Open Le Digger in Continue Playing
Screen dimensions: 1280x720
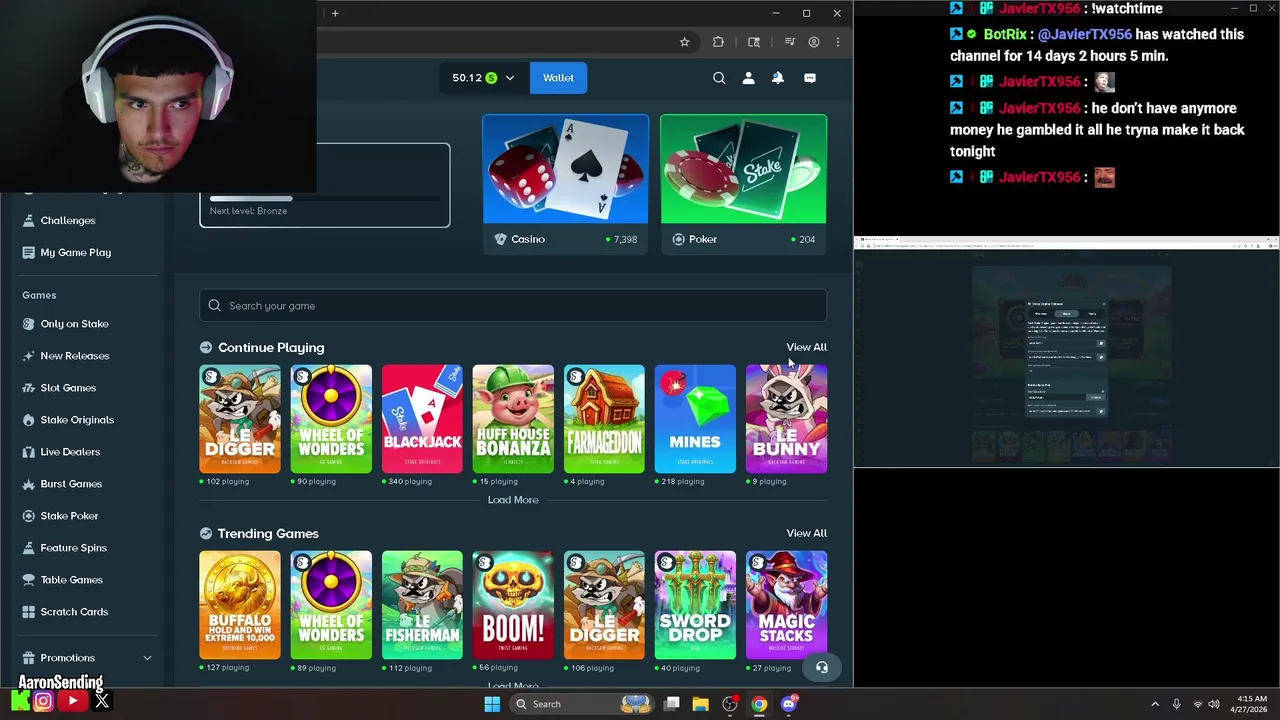[240, 419]
